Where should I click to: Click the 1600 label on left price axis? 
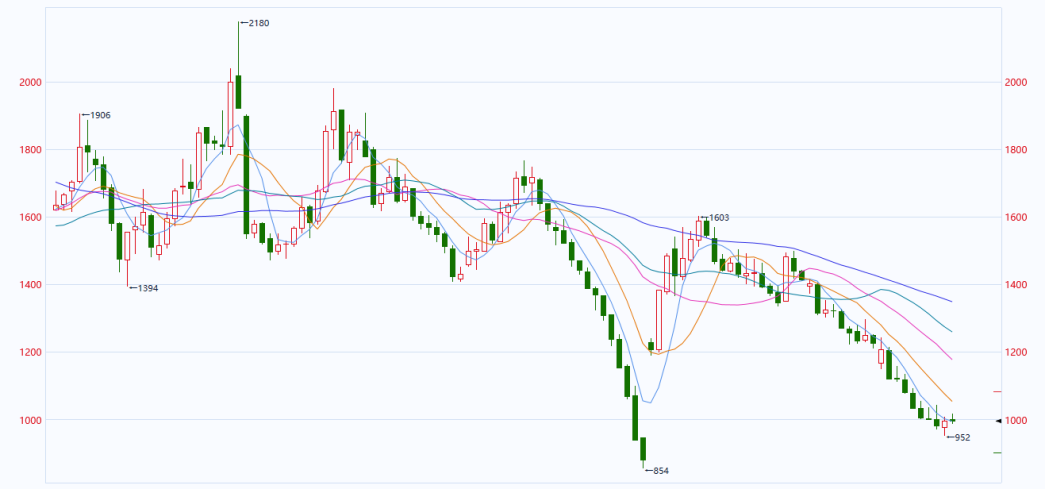pyautogui.click(x=31, y=217)
